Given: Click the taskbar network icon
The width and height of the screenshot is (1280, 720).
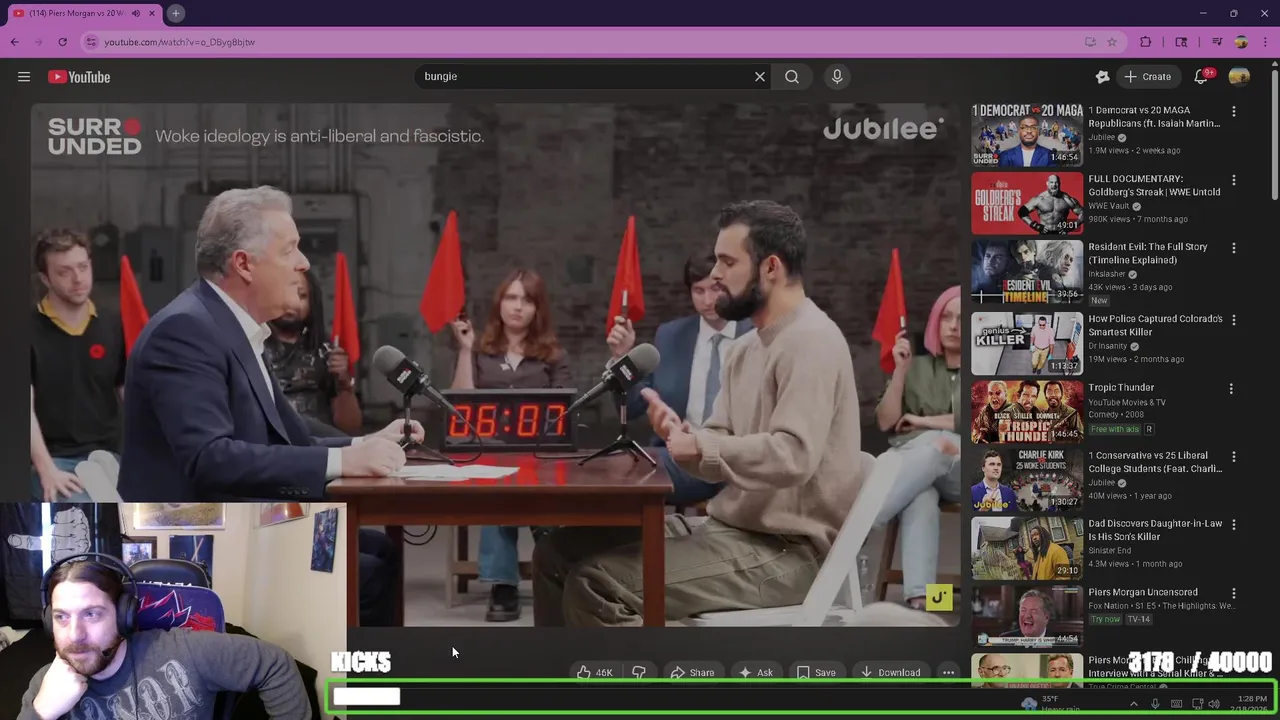Looking at the screenshot, I should click(x=1197, y=704).
